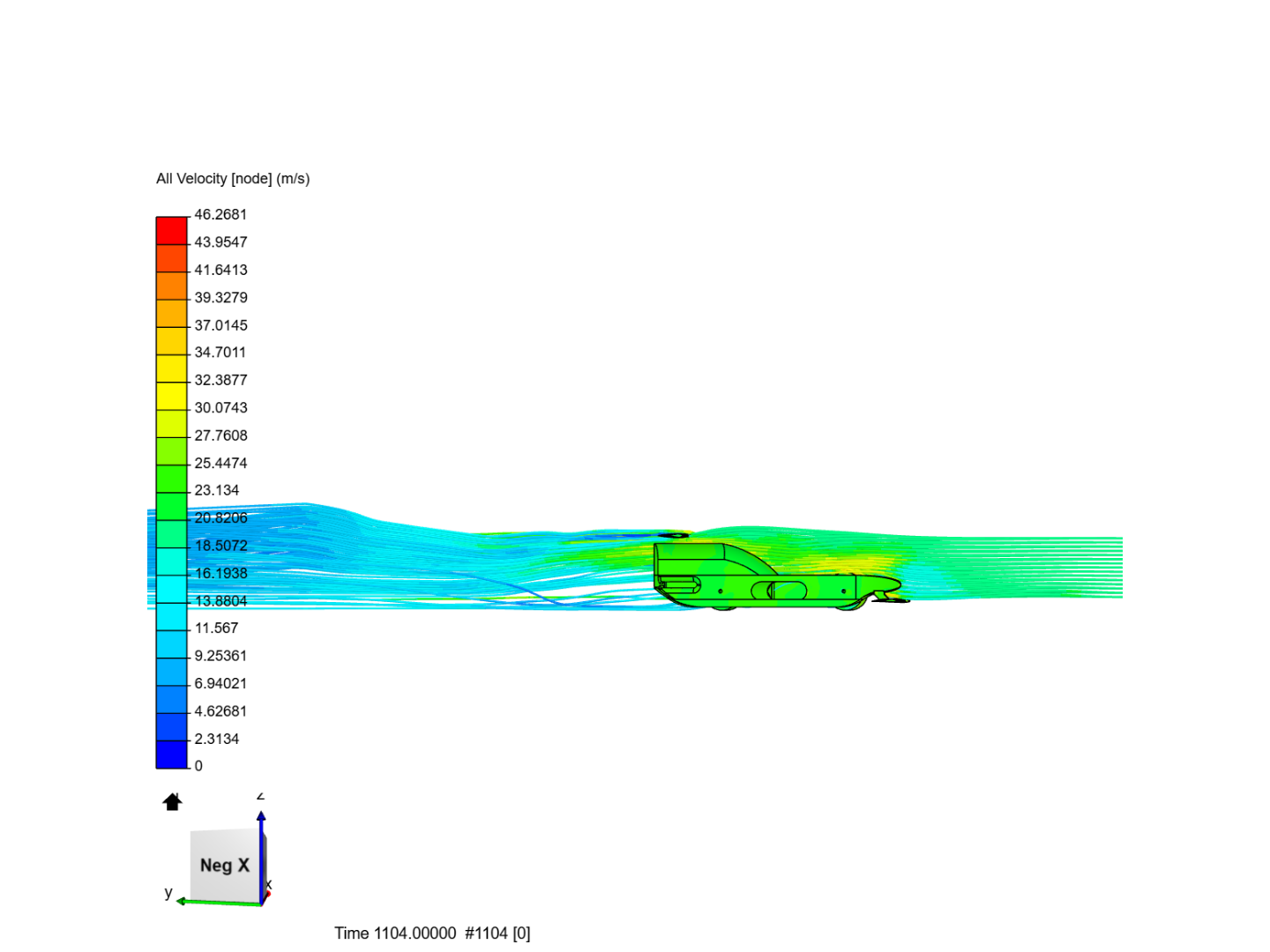
Task: Click the legend value 27.7608
Action: coord(220,435)
